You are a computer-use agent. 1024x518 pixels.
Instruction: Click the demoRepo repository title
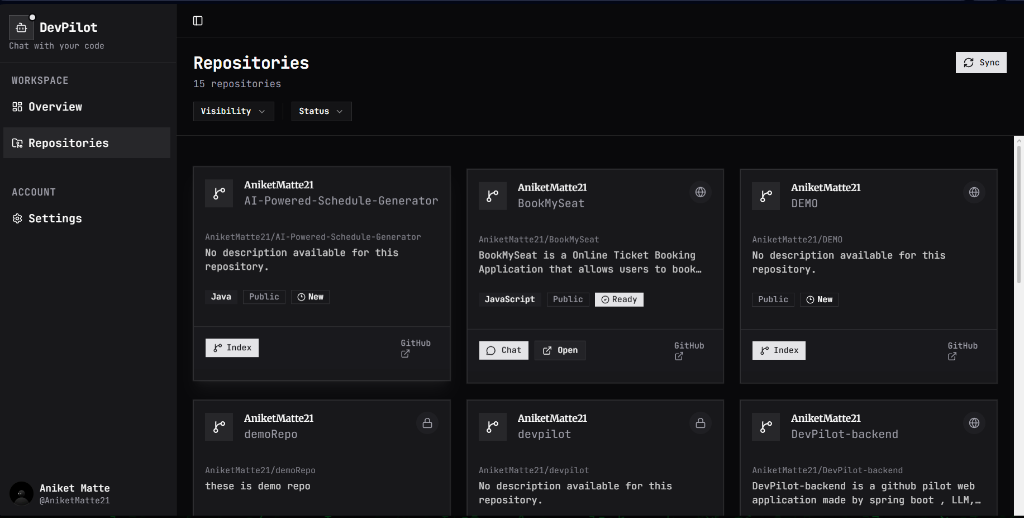pos(270,434)
